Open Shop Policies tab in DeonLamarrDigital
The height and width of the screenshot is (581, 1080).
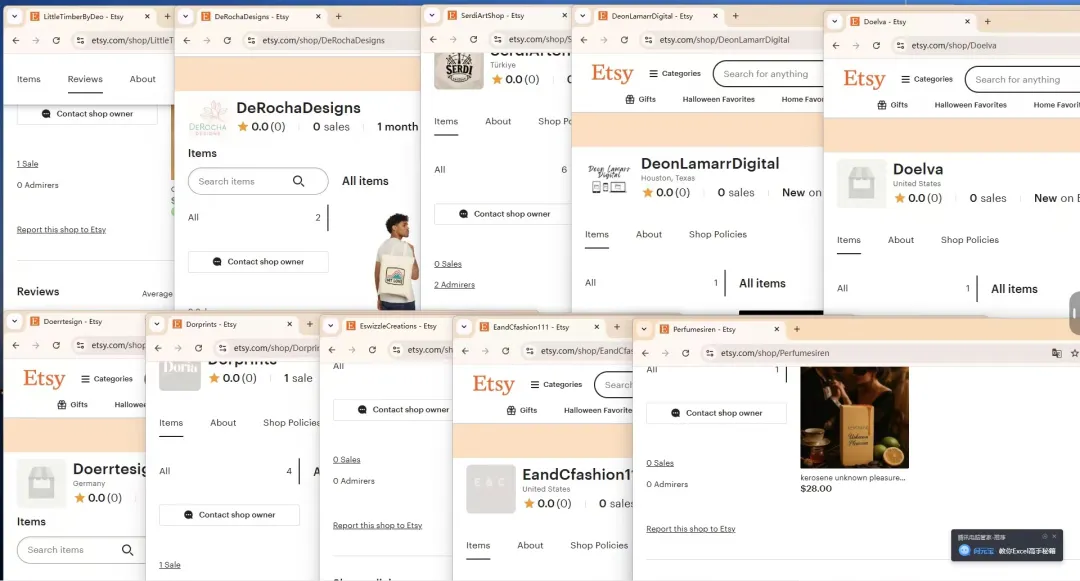(718, 234)
